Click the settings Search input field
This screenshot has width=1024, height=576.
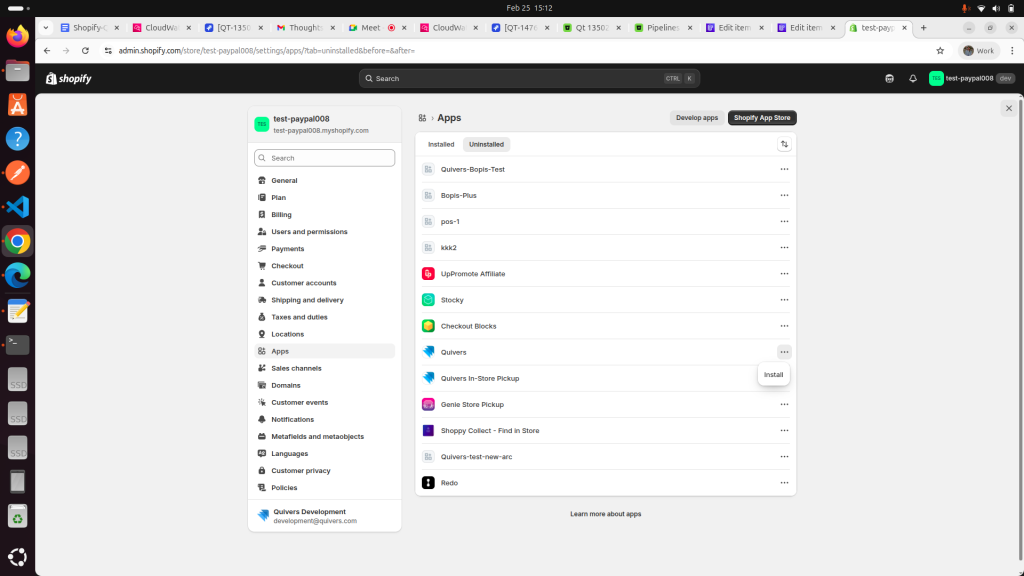(325, 158)
